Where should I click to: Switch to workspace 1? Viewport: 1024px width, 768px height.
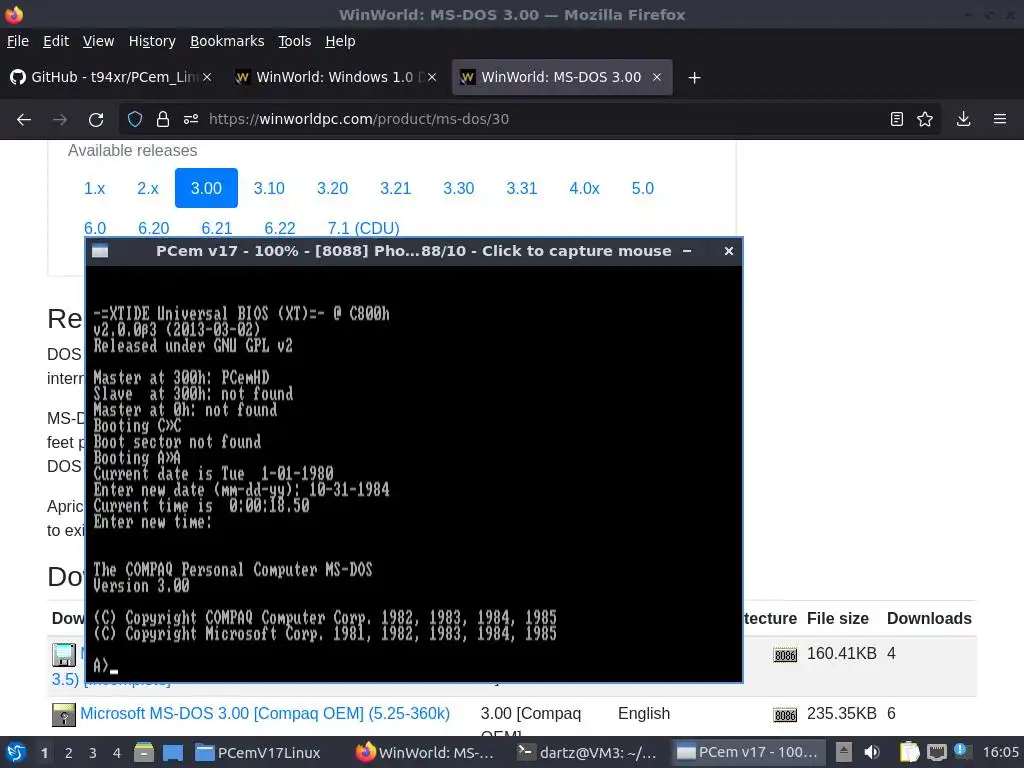(44, 753)
